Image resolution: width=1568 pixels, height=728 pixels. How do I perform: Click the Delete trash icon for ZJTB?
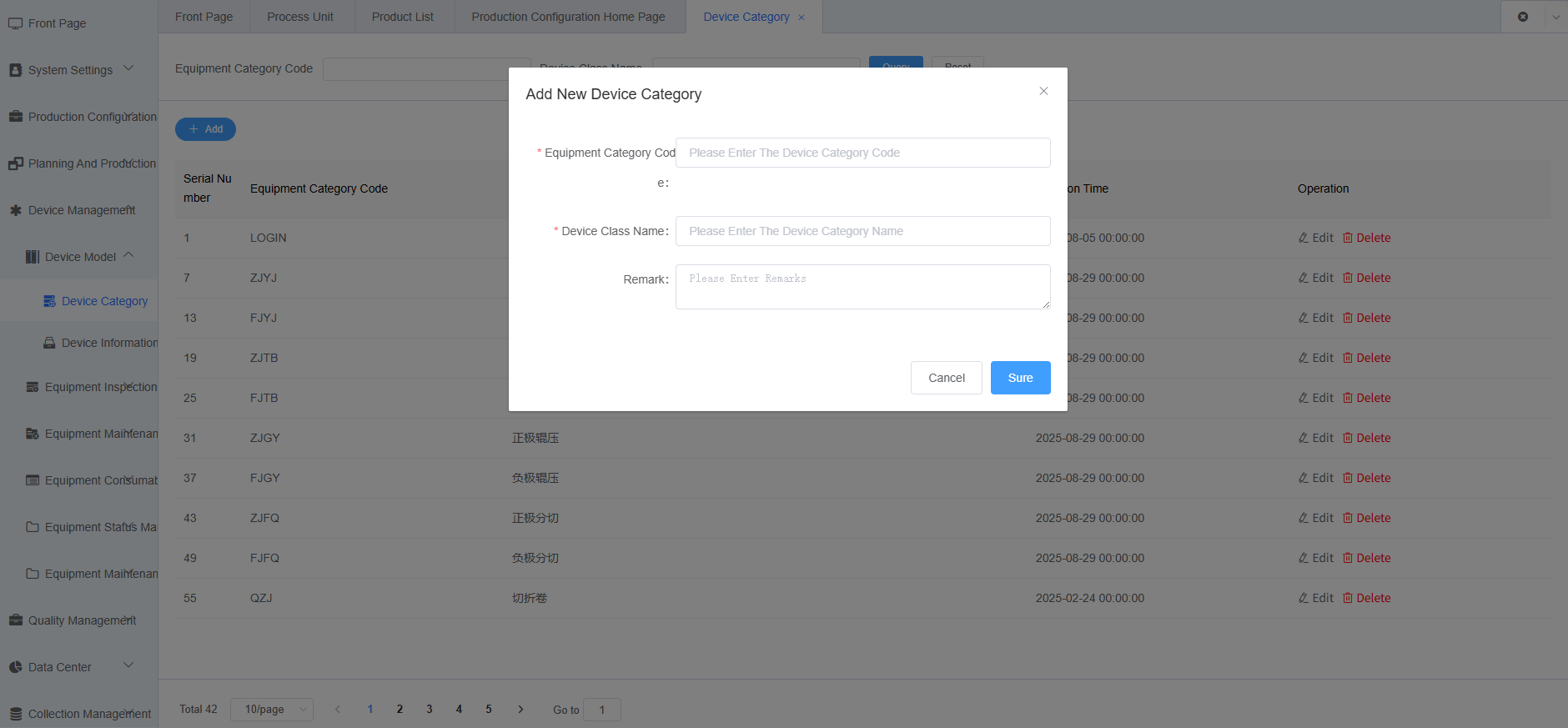[x=1347, y=358]
